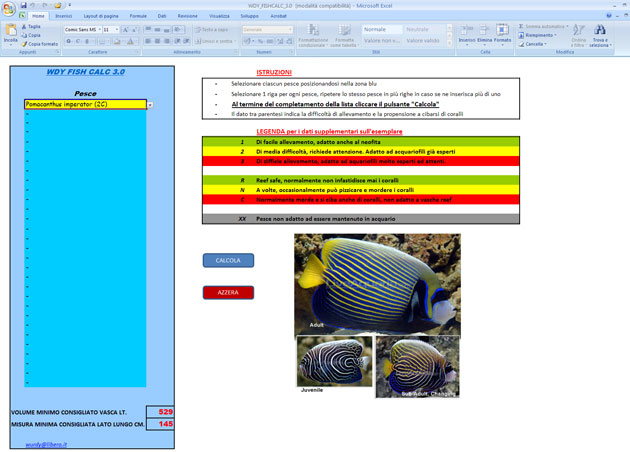This screenshot has height=452, width=630.
Task: Toggle italic C formatting
Action: coord(78,41)
